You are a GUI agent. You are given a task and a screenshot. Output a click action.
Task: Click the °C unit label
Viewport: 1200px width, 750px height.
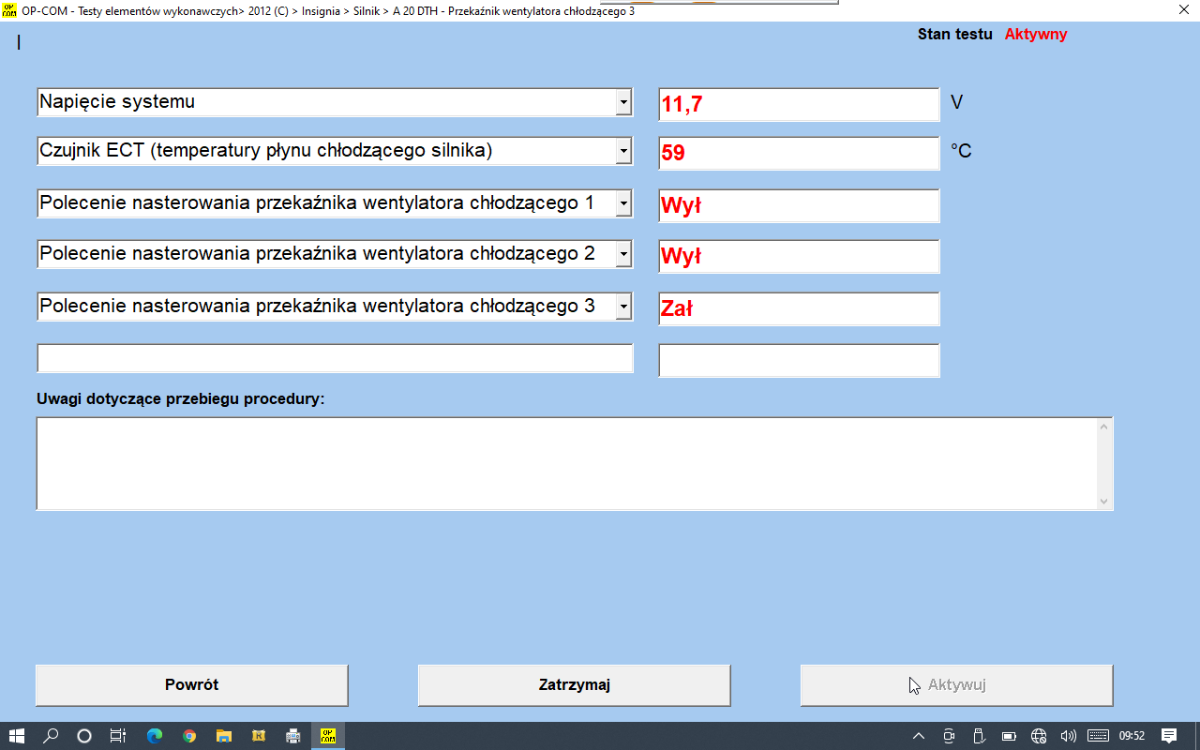pos(961,152)
